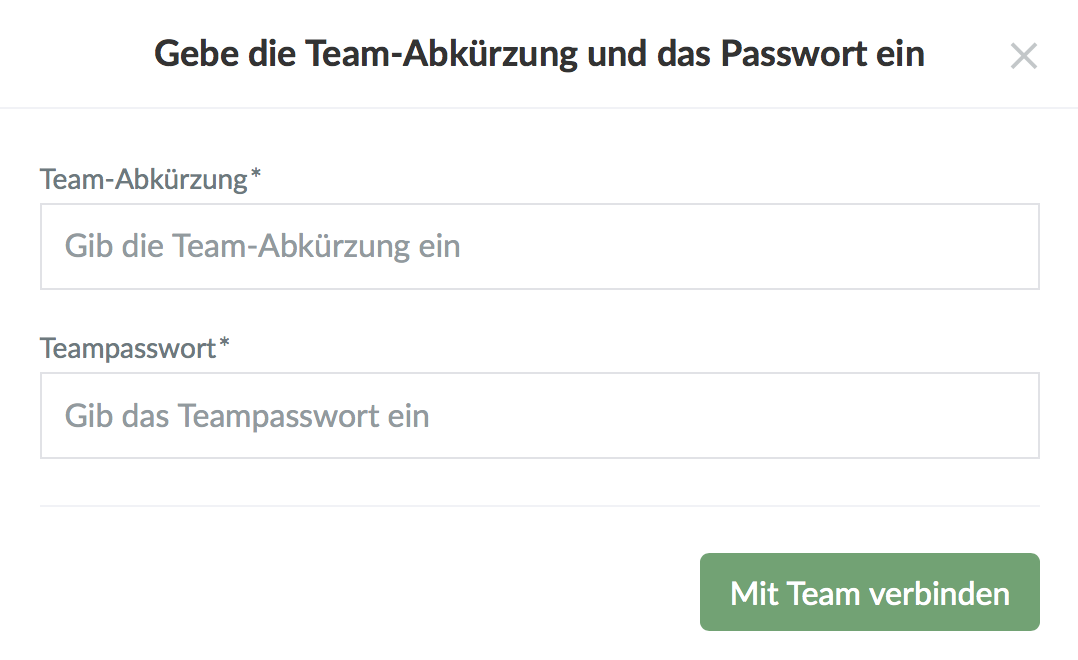Click the asterisk beside Team-Abkürzung label
The image size is (1078, 660).
(256, 178)
